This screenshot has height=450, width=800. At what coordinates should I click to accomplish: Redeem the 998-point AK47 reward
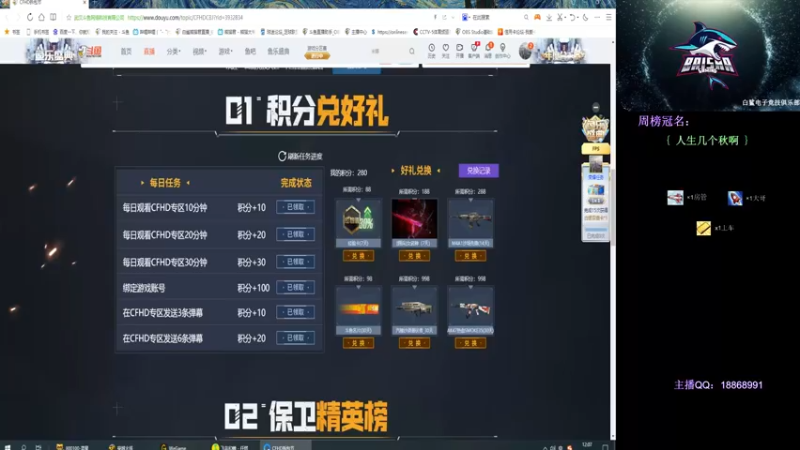pyautogui.click(x=470, y=343)
